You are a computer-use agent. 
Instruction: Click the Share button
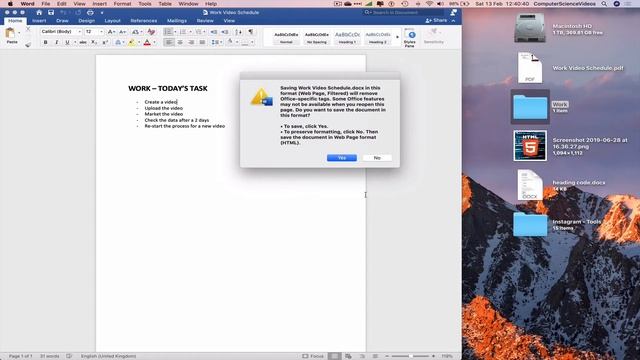pos(436,20)
